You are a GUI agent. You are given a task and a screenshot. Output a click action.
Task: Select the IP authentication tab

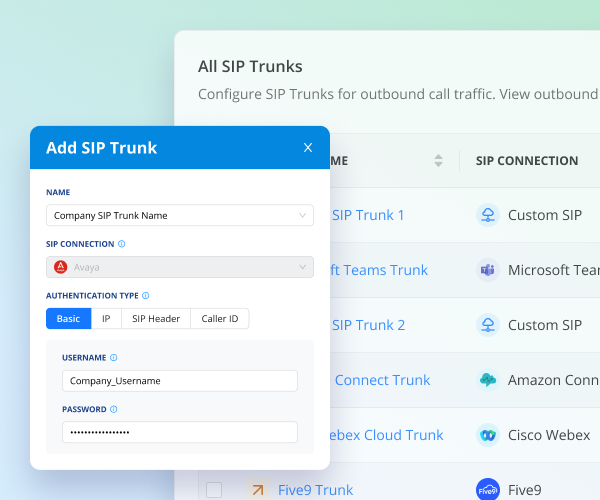coord(106,319)
